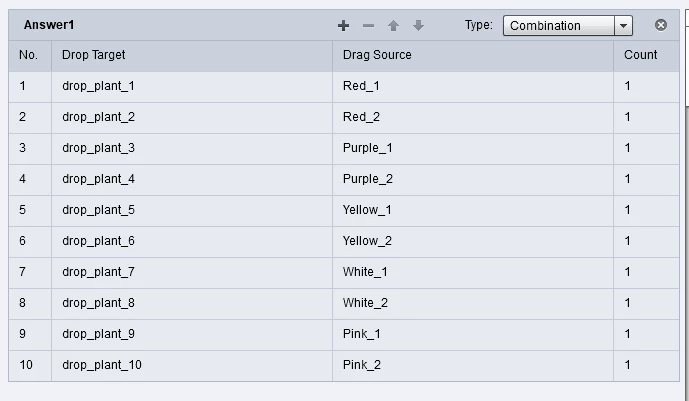Click the Drag Source column header
This screenshot has height=401, width=689.
[376, 55]
